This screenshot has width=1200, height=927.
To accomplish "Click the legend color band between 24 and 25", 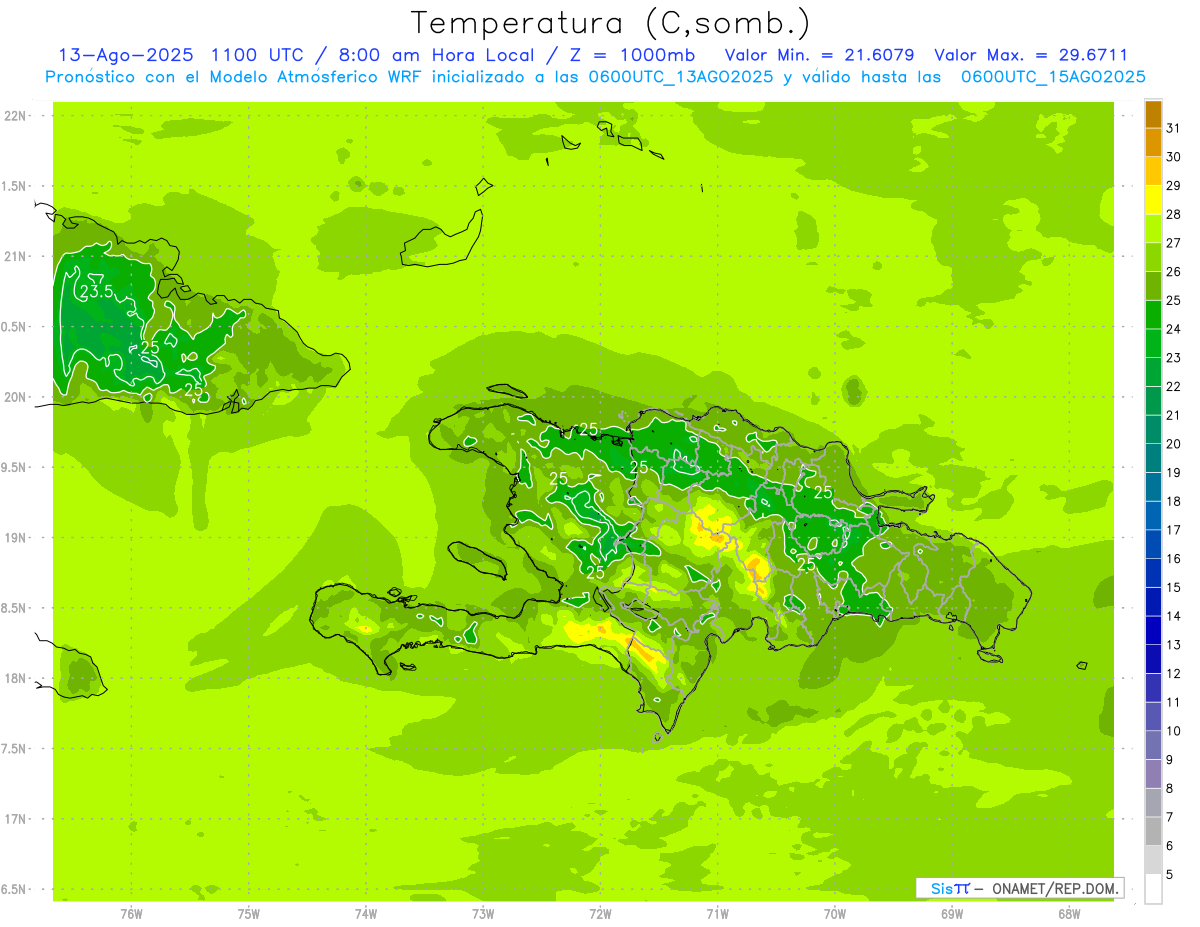I will pyautogui.click(x=1153, y=315).
